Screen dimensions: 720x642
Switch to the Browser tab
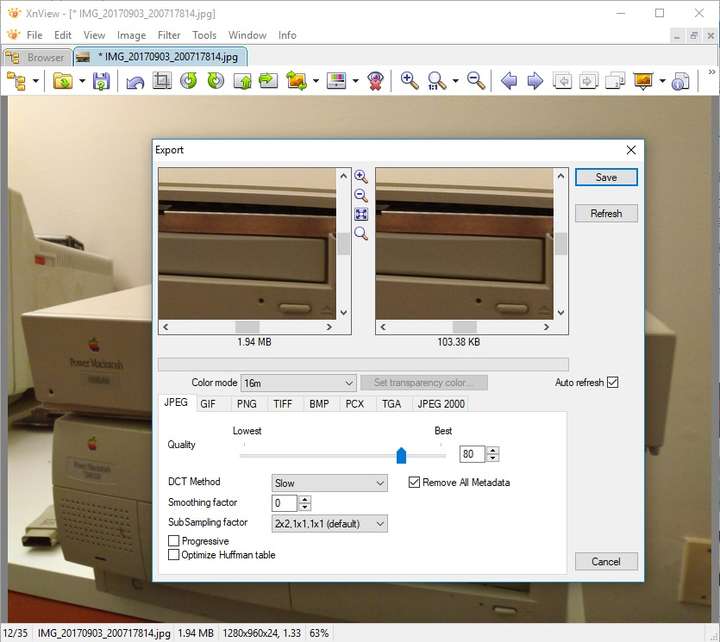tap(38, 57)
